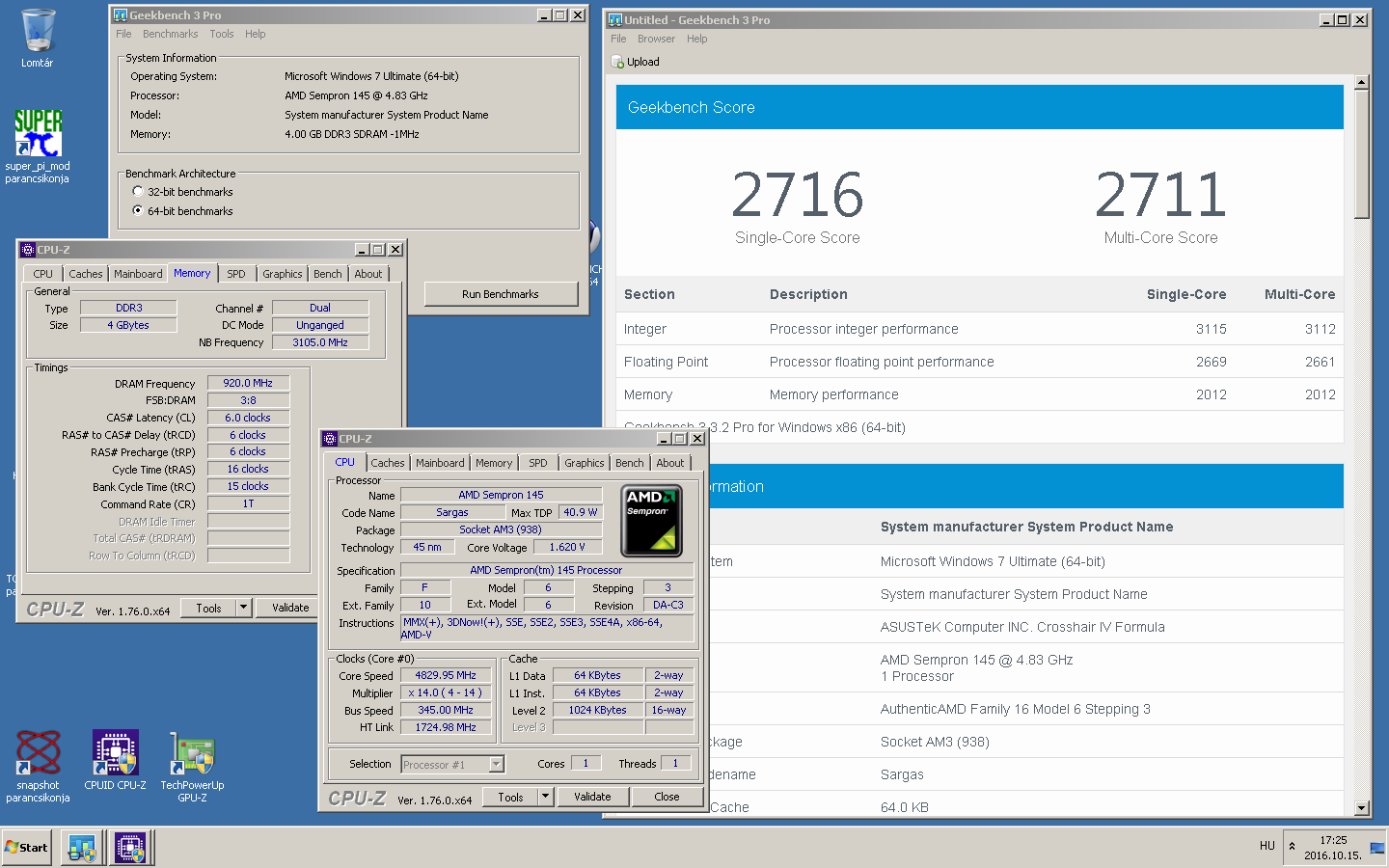Click the CPU-Z Memory window title icon

point(28,249)
